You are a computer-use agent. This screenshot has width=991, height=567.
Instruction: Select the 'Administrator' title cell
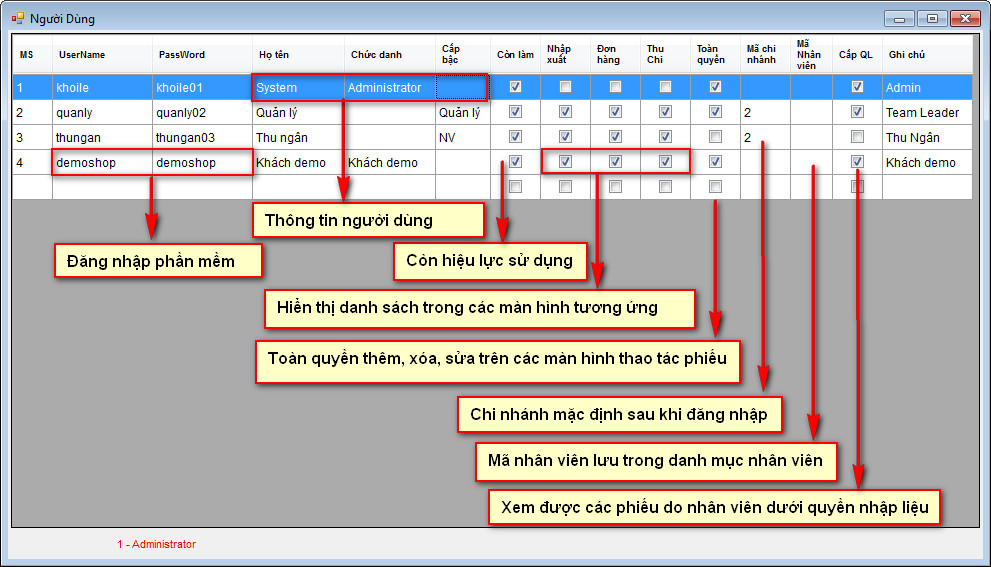point(390,87)
